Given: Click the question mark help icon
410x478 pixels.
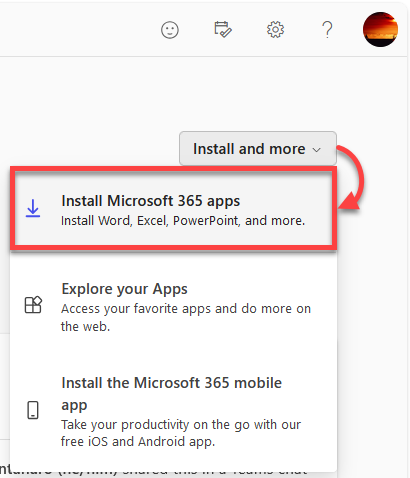Looking at the screenshot, I should point(327,30).
